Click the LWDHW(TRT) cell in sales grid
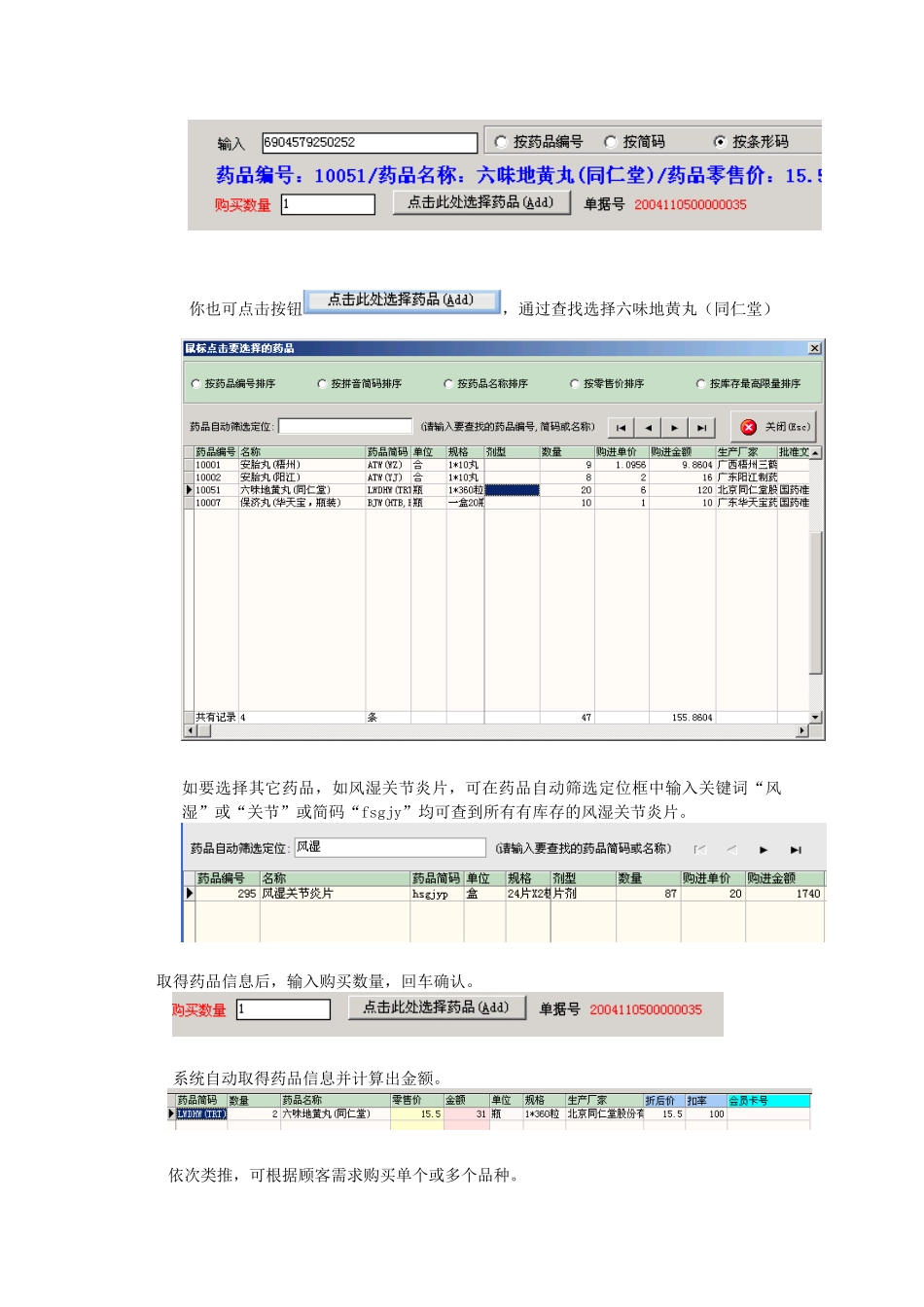This screenshot has width=924, height=1307. pos(201,1114)
